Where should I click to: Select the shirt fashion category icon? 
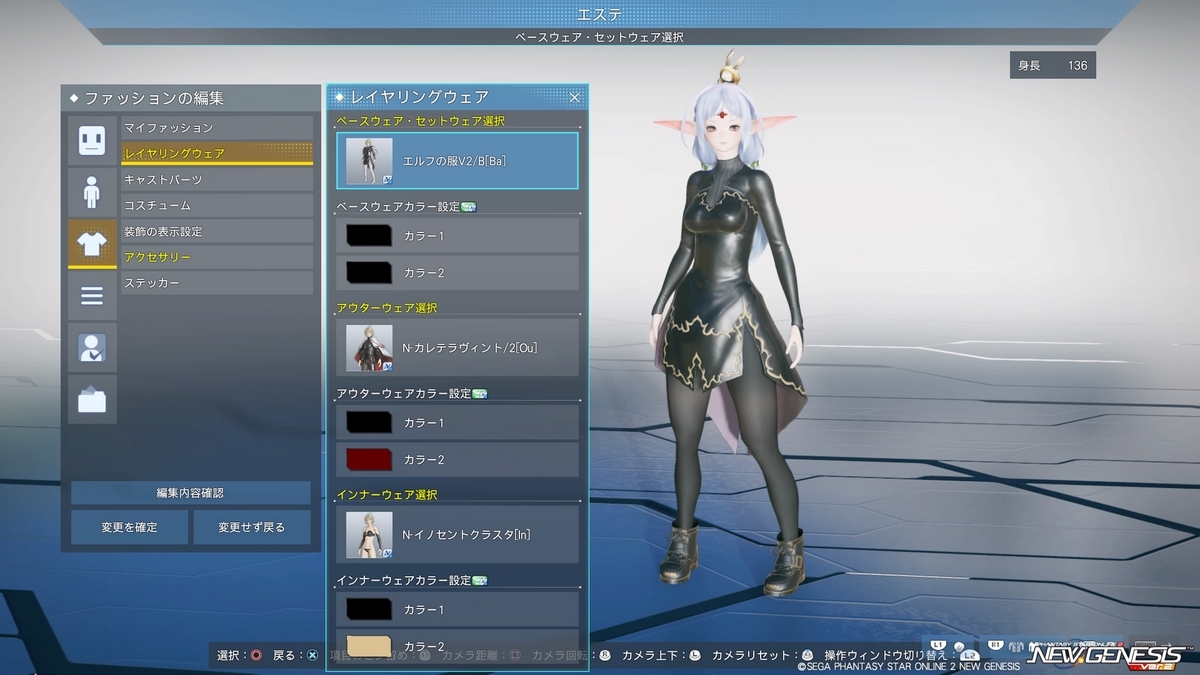tap(92, 243)
